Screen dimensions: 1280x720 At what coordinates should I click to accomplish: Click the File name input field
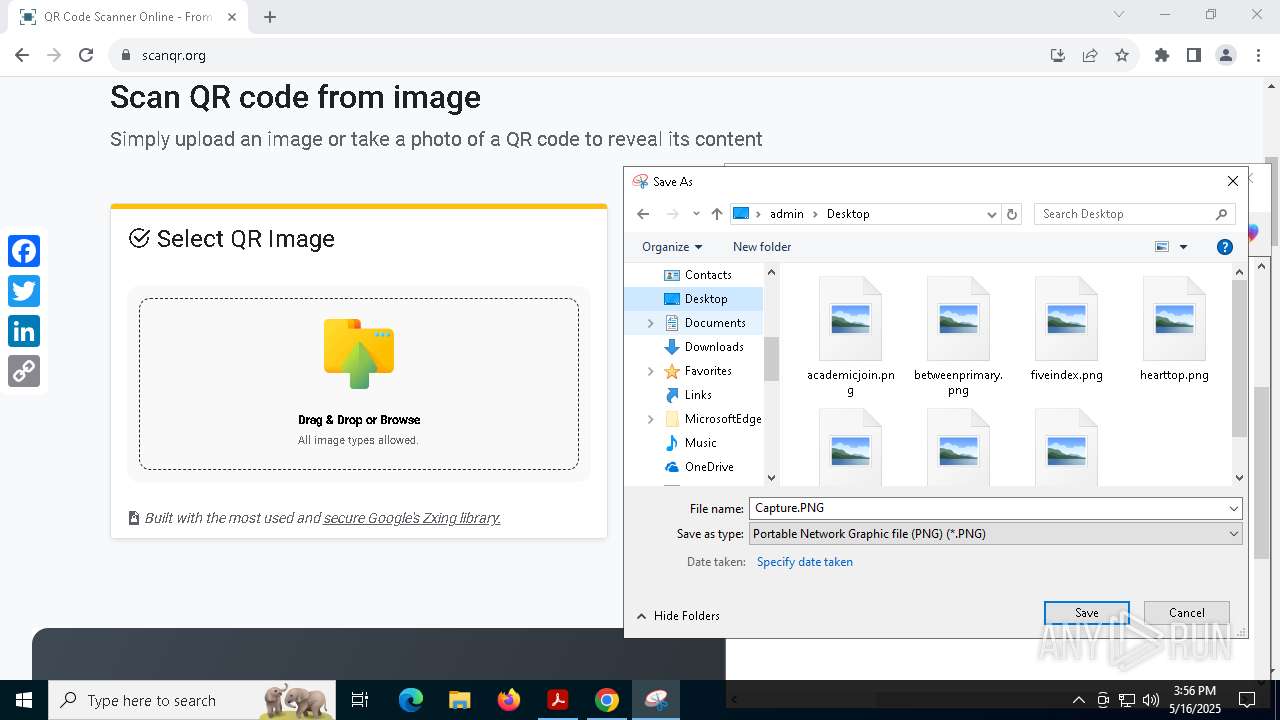[987, 508]
